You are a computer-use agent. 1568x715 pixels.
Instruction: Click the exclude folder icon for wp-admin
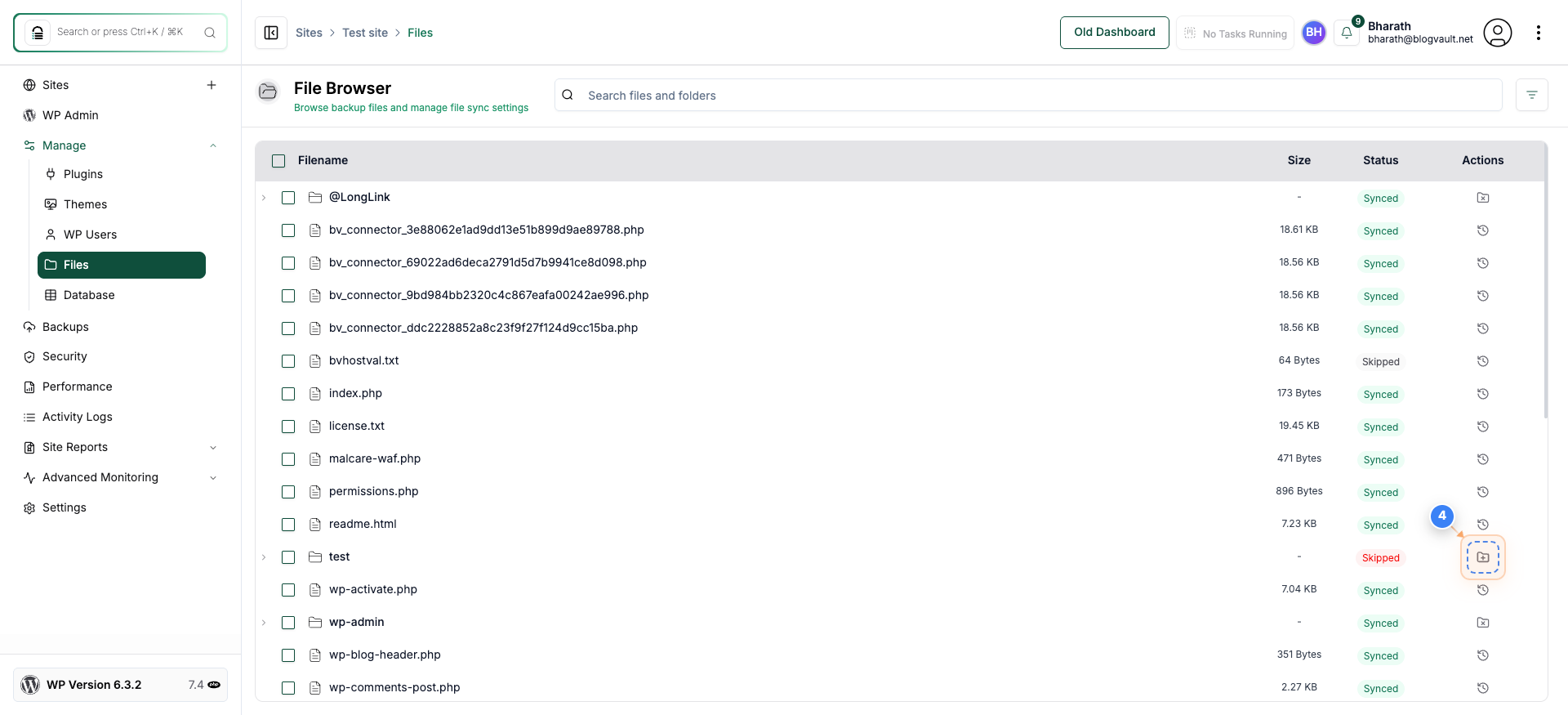click(x=1483, y=623)
